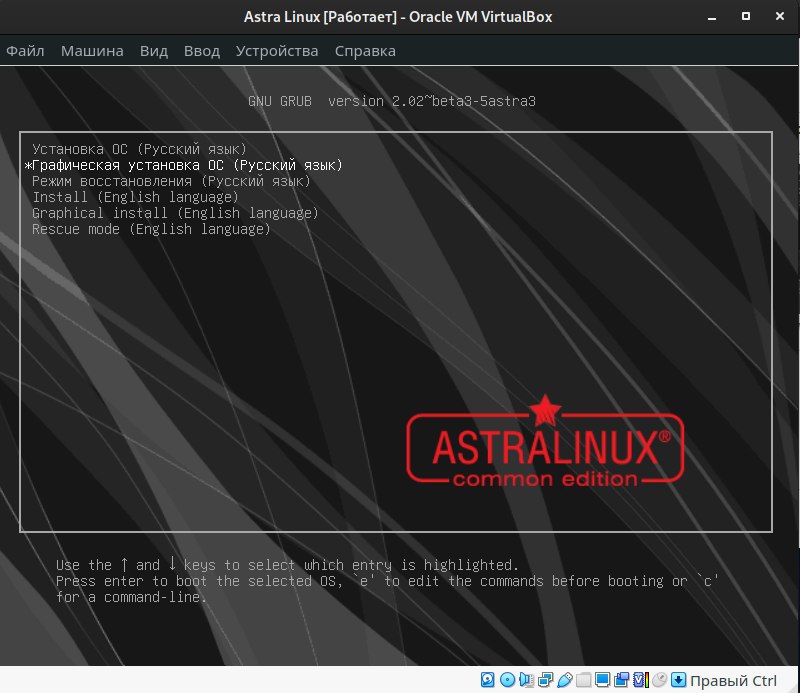Open the Файл menu
800x693 pixels.
tap(25, 51)
